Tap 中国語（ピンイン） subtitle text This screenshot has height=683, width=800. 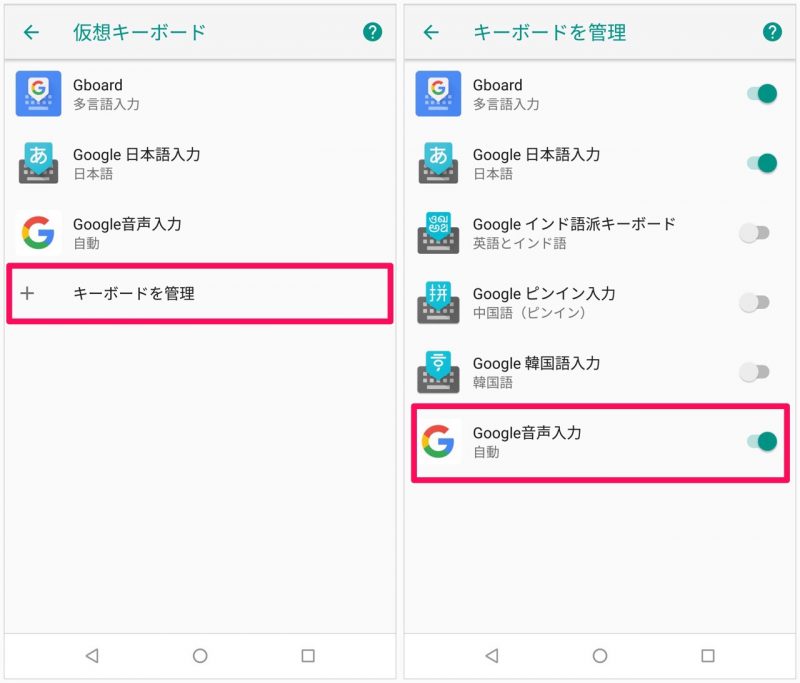coord(529,313)
